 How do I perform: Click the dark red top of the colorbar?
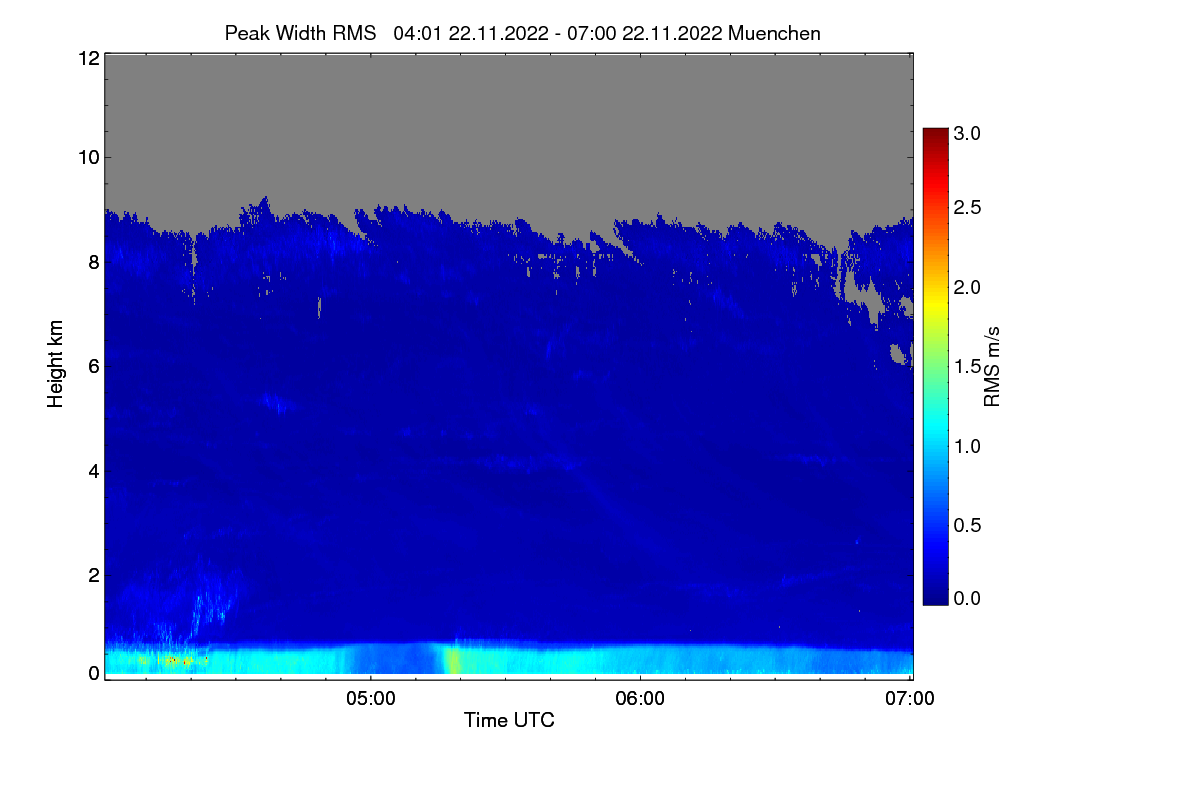click(x=935, y=136)
